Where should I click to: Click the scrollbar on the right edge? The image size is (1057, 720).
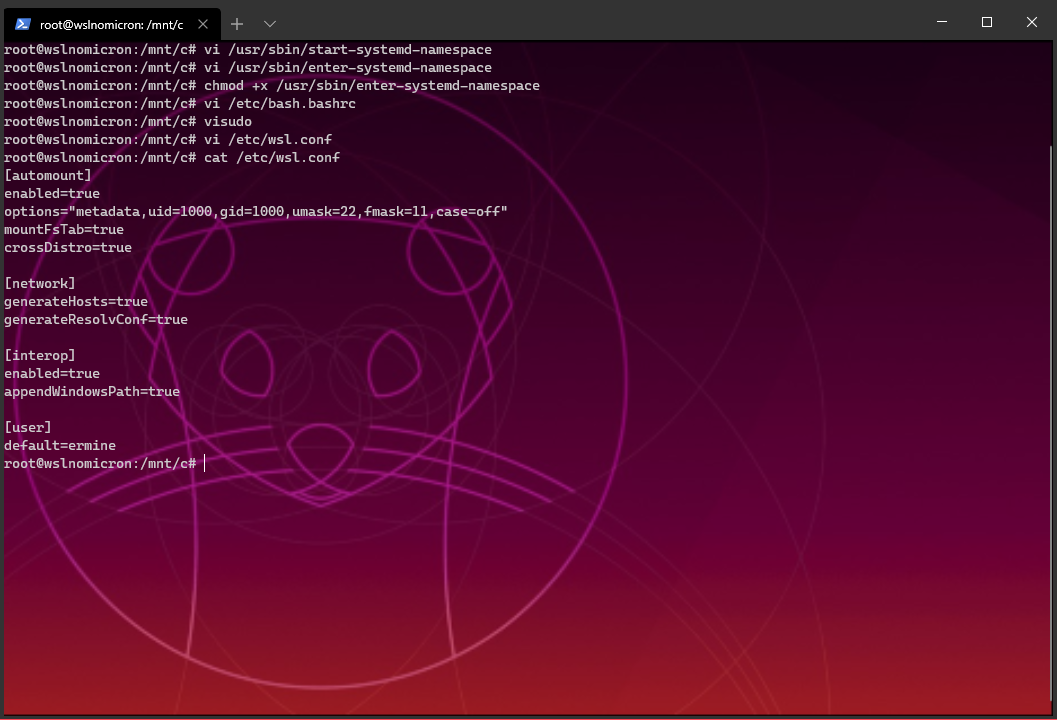point(1051,300)
